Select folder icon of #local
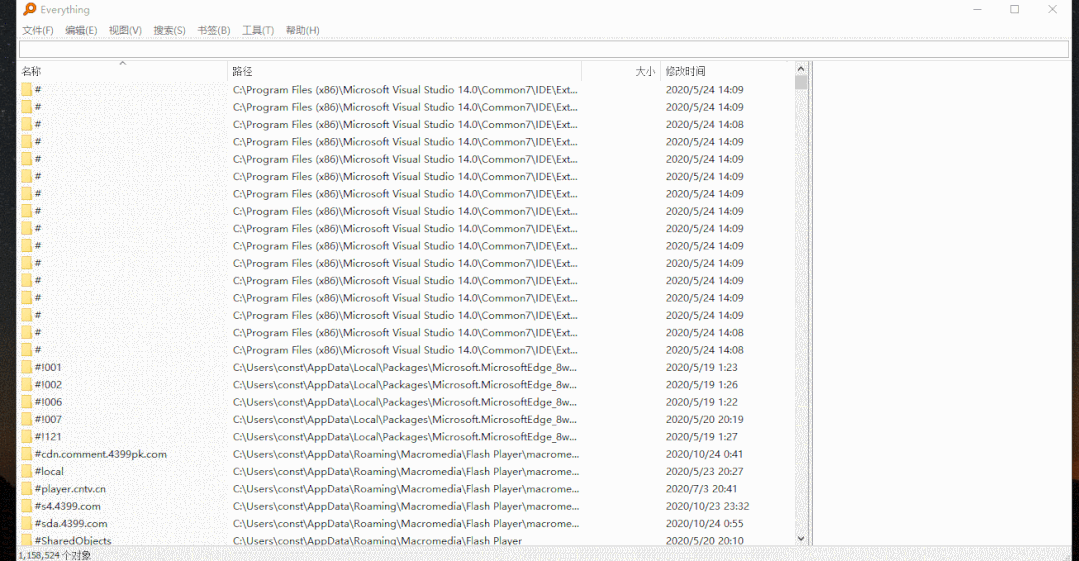 [x=27, y=472]
